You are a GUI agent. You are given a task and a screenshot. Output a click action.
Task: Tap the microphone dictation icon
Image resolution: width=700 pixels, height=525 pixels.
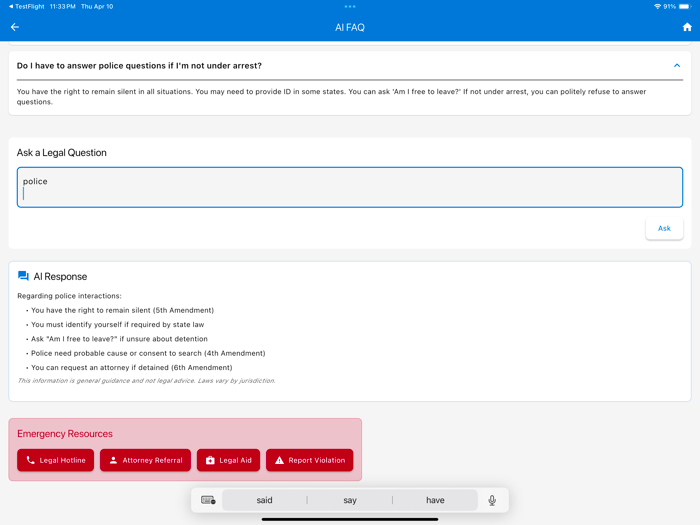coord(492,500)
